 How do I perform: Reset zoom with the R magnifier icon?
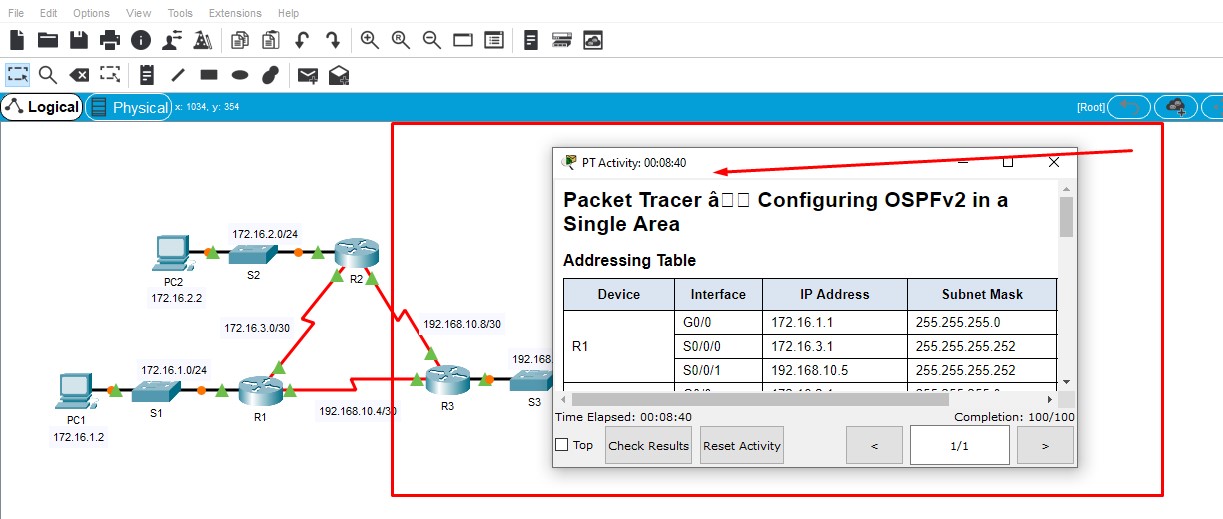[x=401, y=40]
